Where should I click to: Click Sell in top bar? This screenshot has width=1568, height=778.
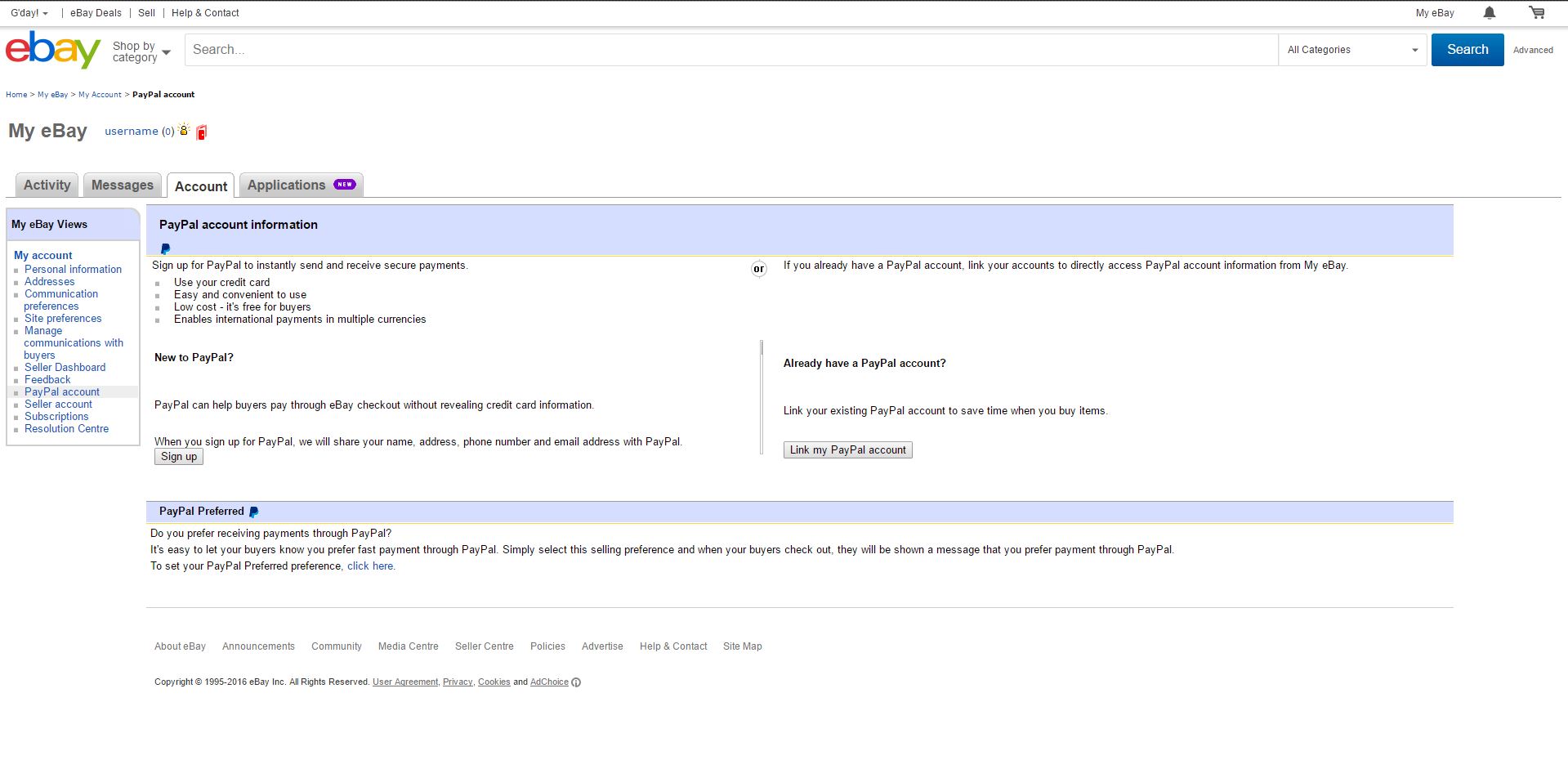(x=147, y=13)
